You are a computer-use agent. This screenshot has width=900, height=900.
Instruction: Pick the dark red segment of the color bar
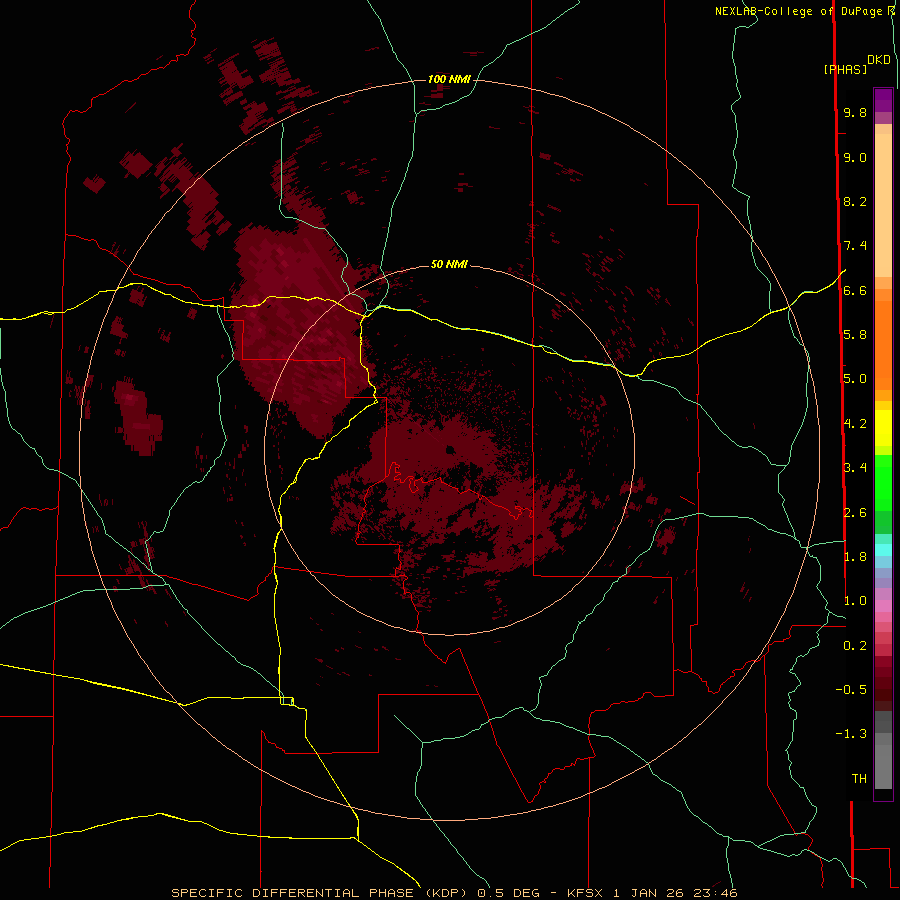click(x=883, y=683)
